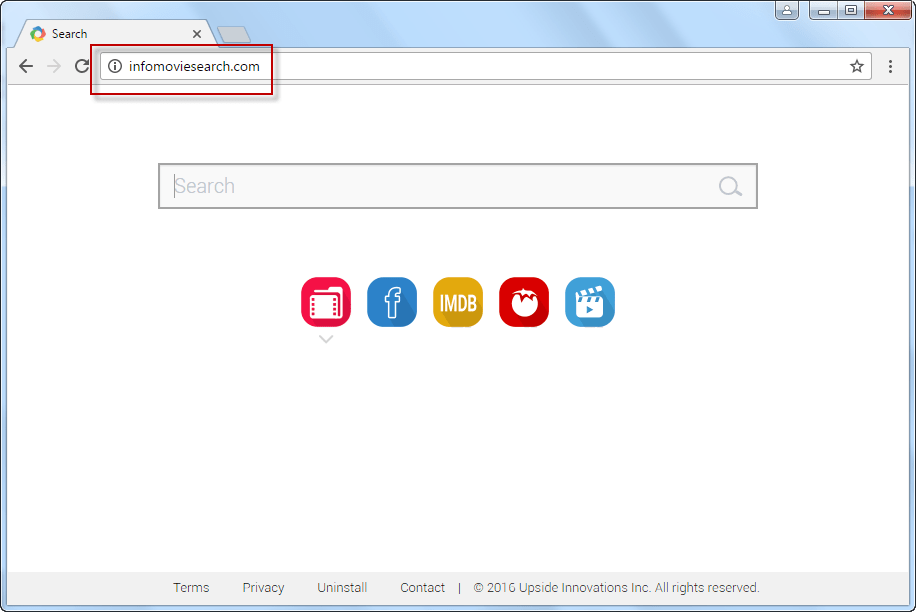Viewport: 916px width, 612px height.
Task: Reload the page with refresh icon
Action: point(82,66)
